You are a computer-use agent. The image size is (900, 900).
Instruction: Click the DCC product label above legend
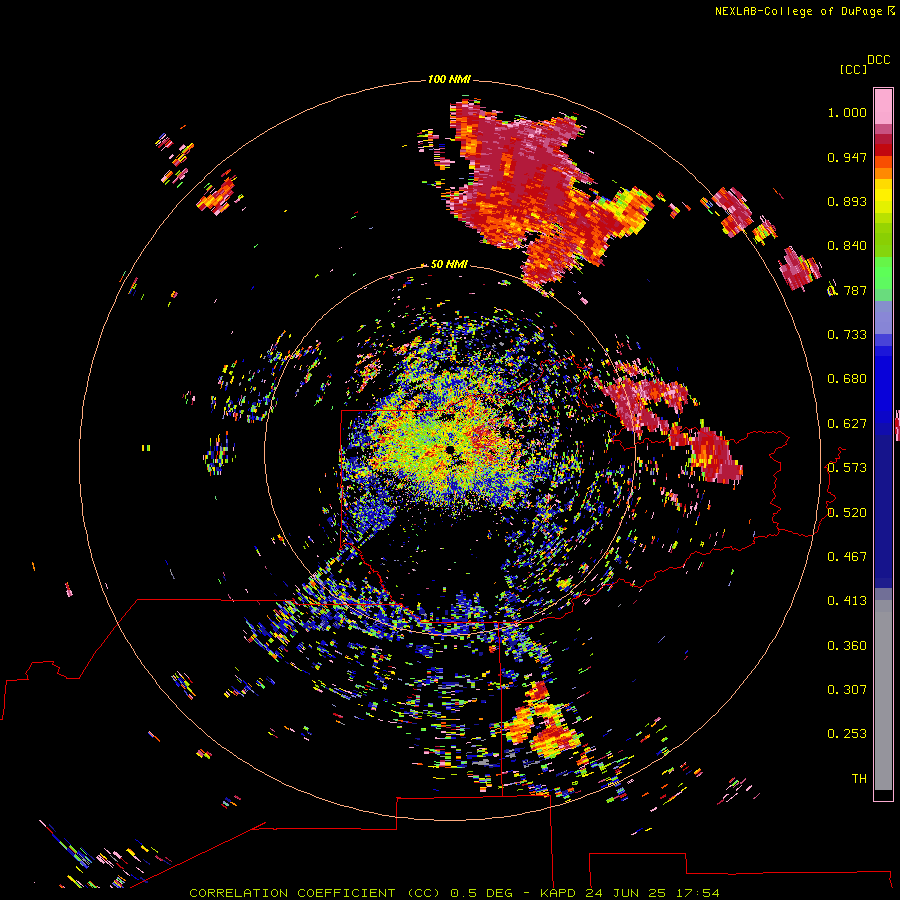(x=878, y=60)
